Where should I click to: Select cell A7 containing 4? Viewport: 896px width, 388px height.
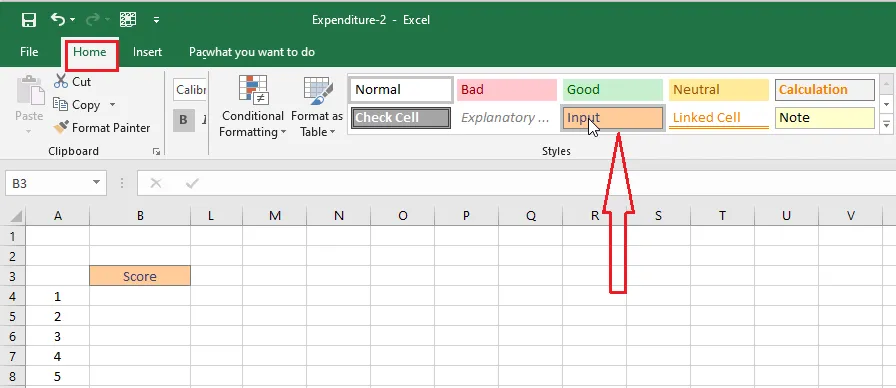point(58,357)
